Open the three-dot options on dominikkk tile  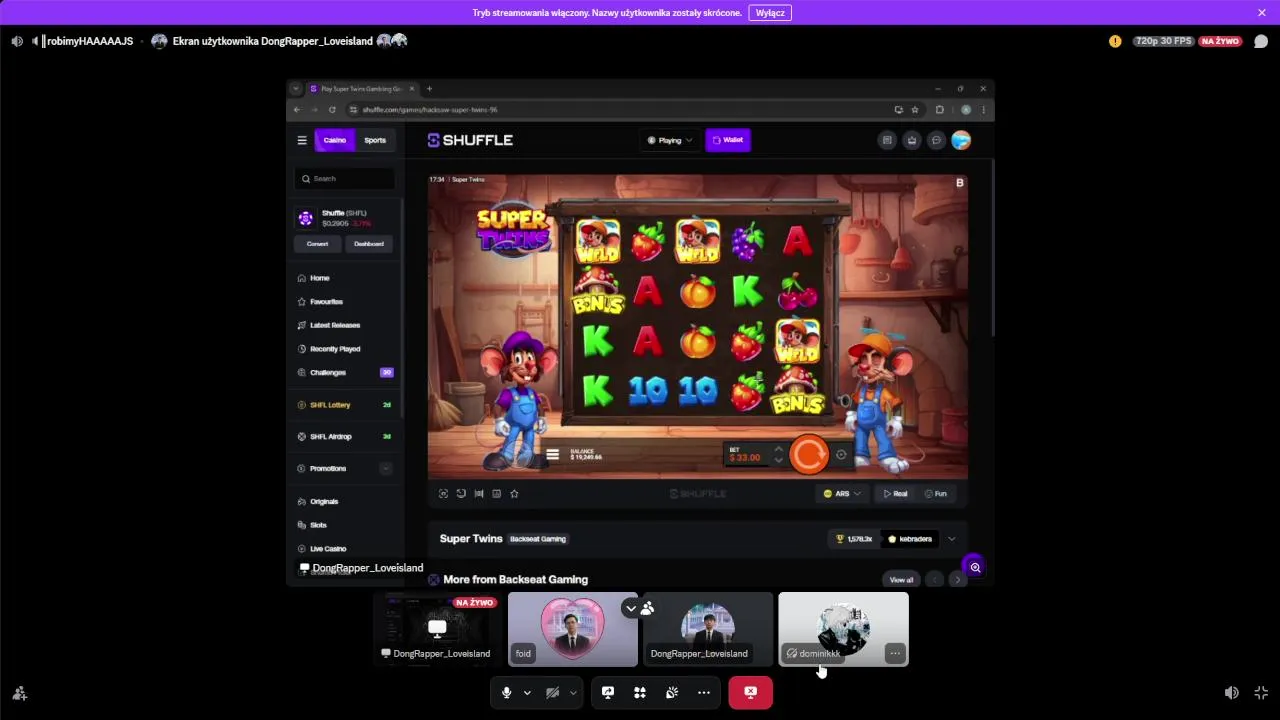click(x=895, y=653)
